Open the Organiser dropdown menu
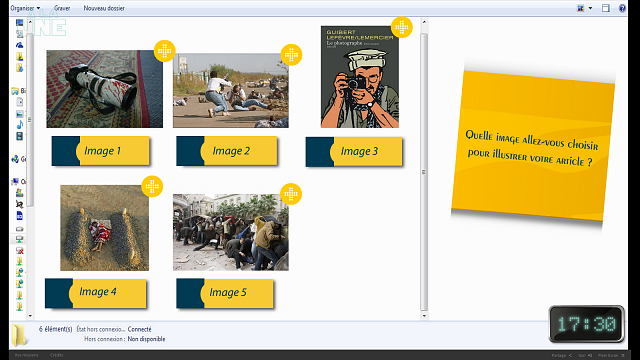 click(25, 8)
